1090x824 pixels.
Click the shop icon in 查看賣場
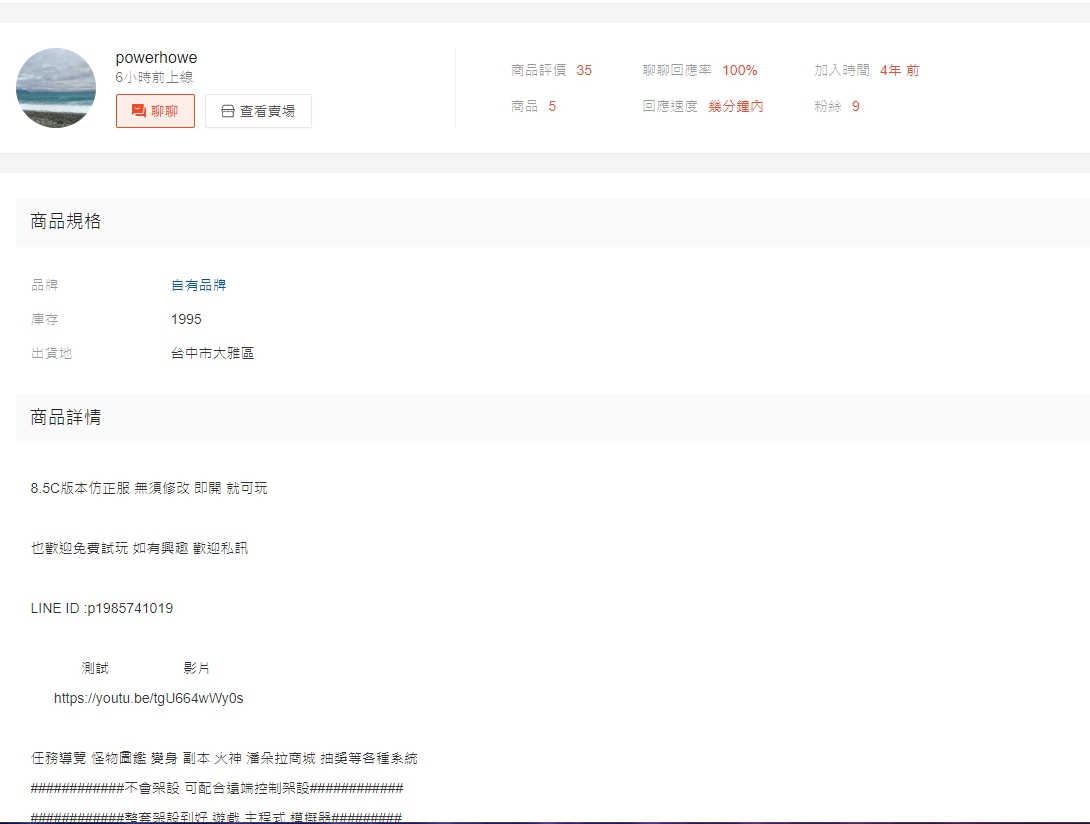[x=227, y=111]
